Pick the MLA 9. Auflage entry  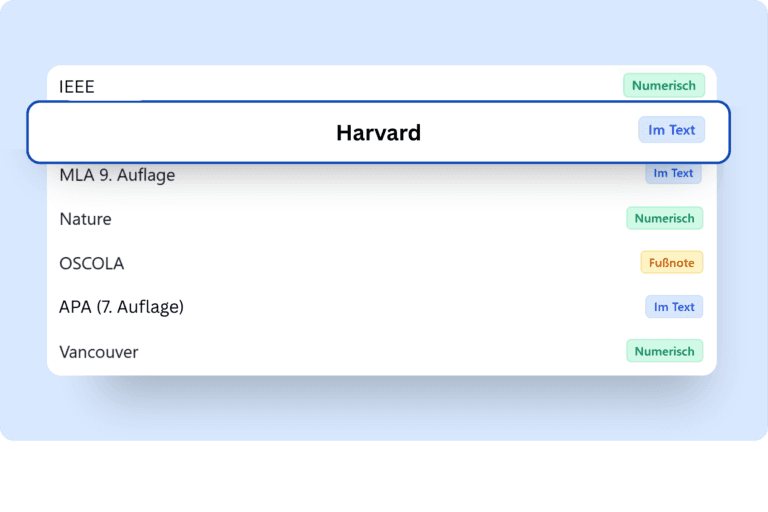[x=117, y=175]
